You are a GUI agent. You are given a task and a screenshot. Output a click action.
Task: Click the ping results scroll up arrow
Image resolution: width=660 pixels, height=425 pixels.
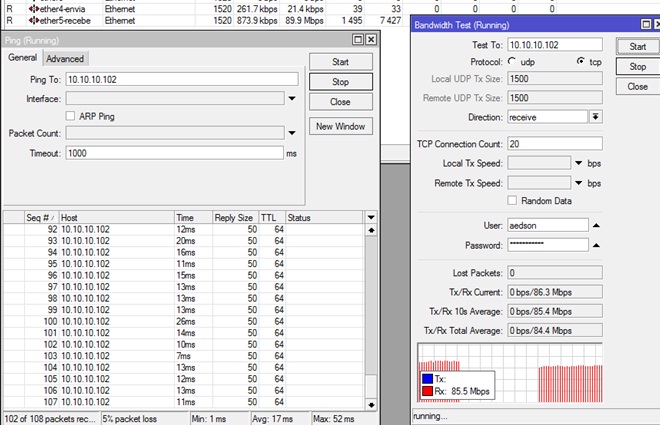point(371,230)
